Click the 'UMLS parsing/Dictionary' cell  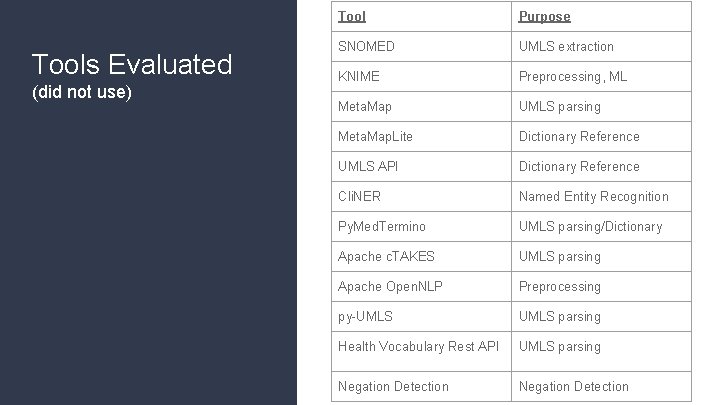tap(590, 226)
